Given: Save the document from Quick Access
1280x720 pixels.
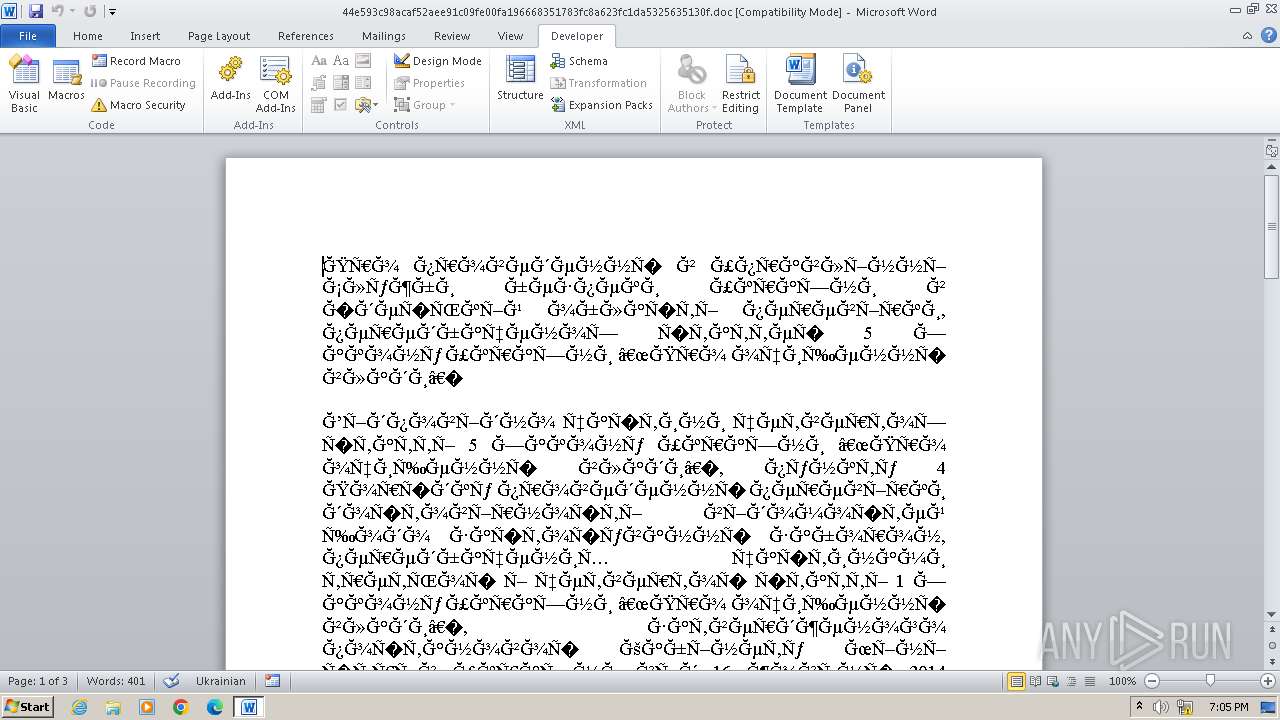Looking at the screenshot, I should (x=36, y=11).
